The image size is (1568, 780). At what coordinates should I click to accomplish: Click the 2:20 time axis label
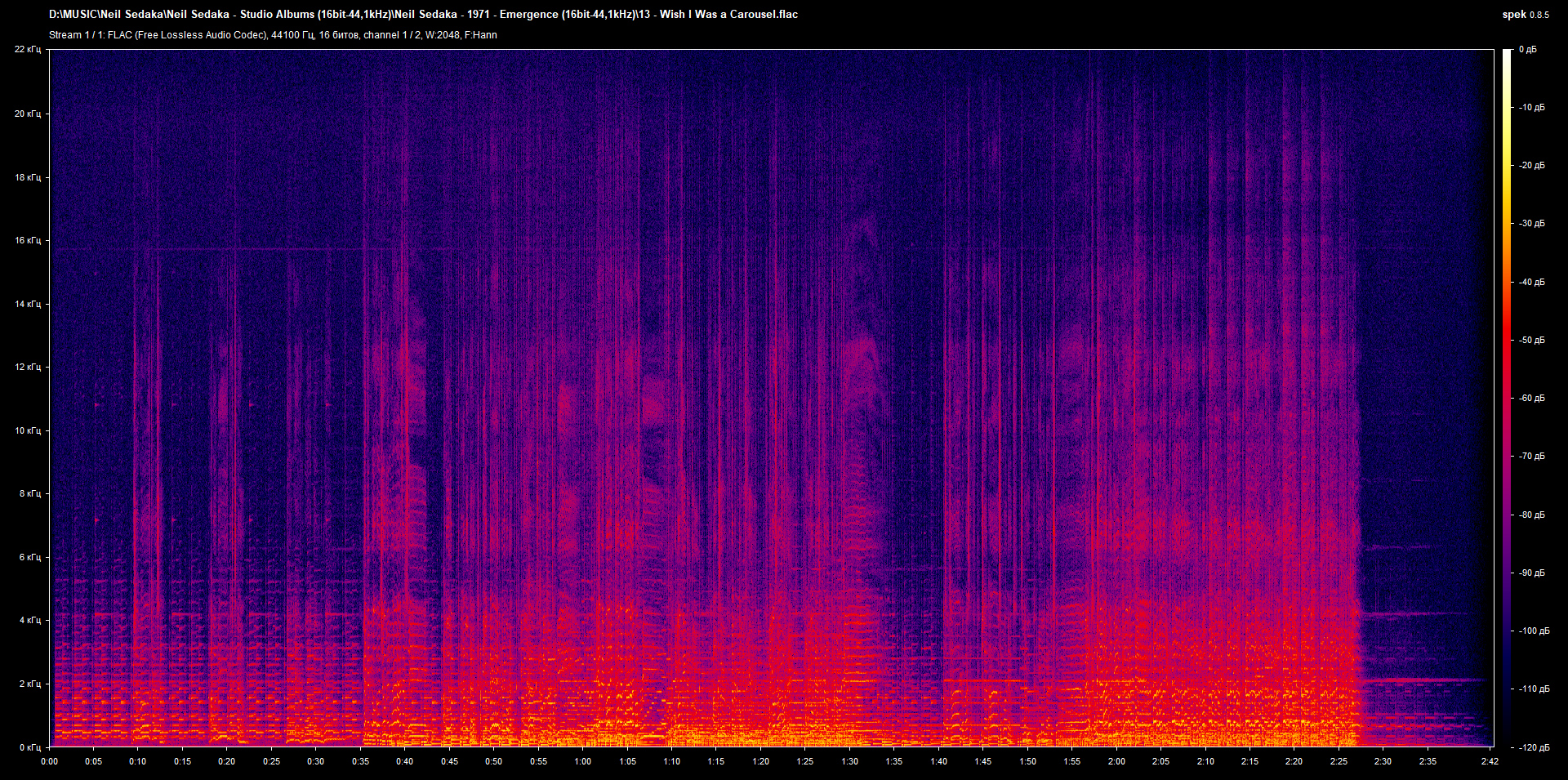1294,762
